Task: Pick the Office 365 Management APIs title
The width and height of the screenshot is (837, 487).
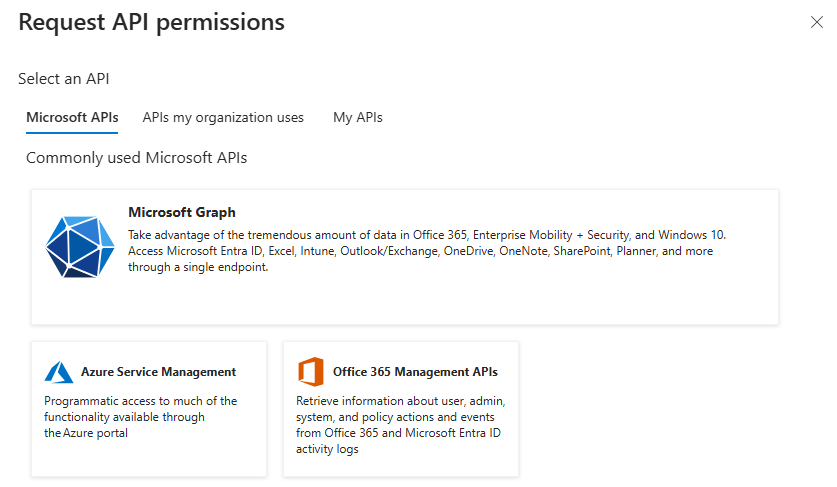Action: point(415,372)
